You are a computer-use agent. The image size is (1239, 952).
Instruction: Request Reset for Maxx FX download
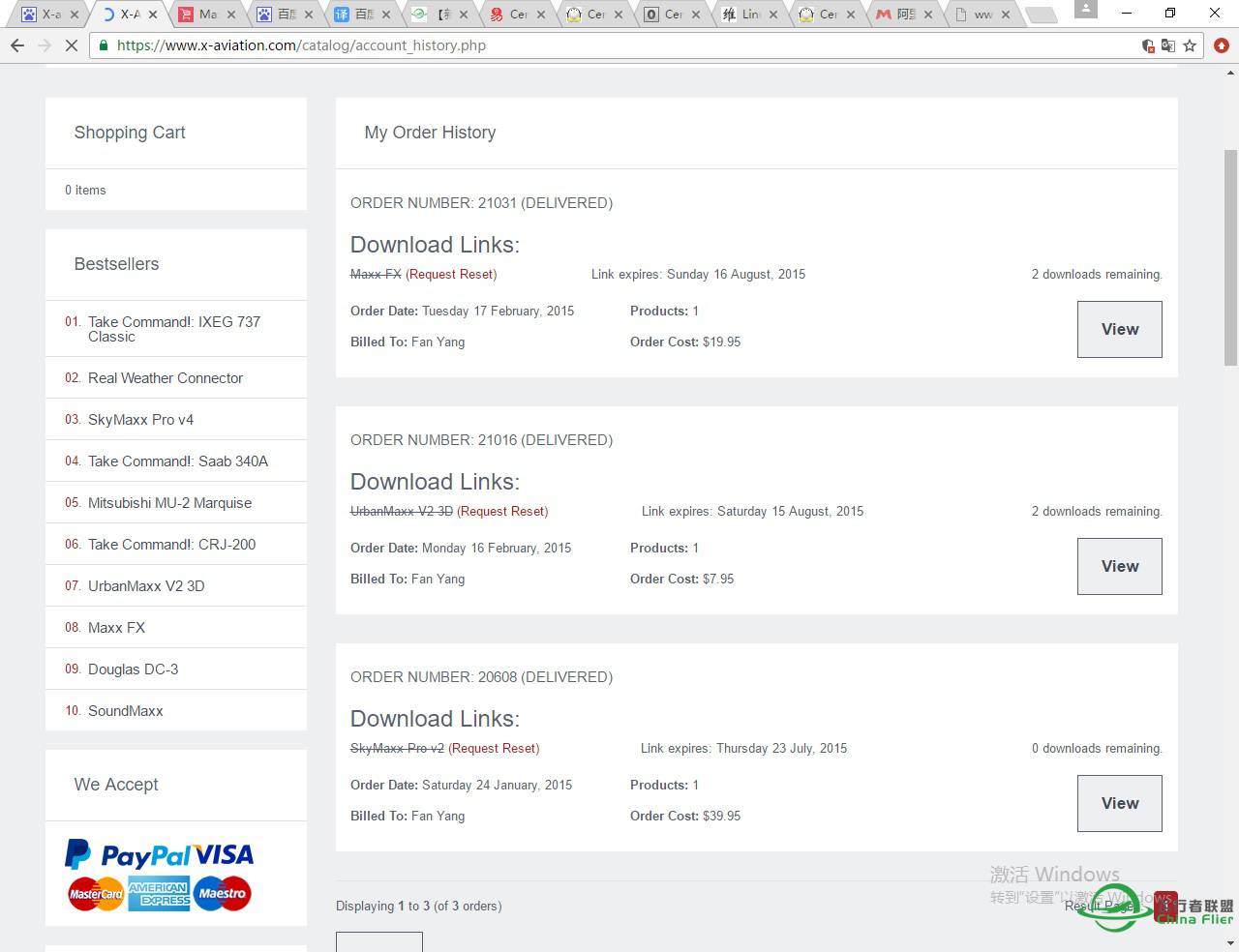click(x=451, y=274)
